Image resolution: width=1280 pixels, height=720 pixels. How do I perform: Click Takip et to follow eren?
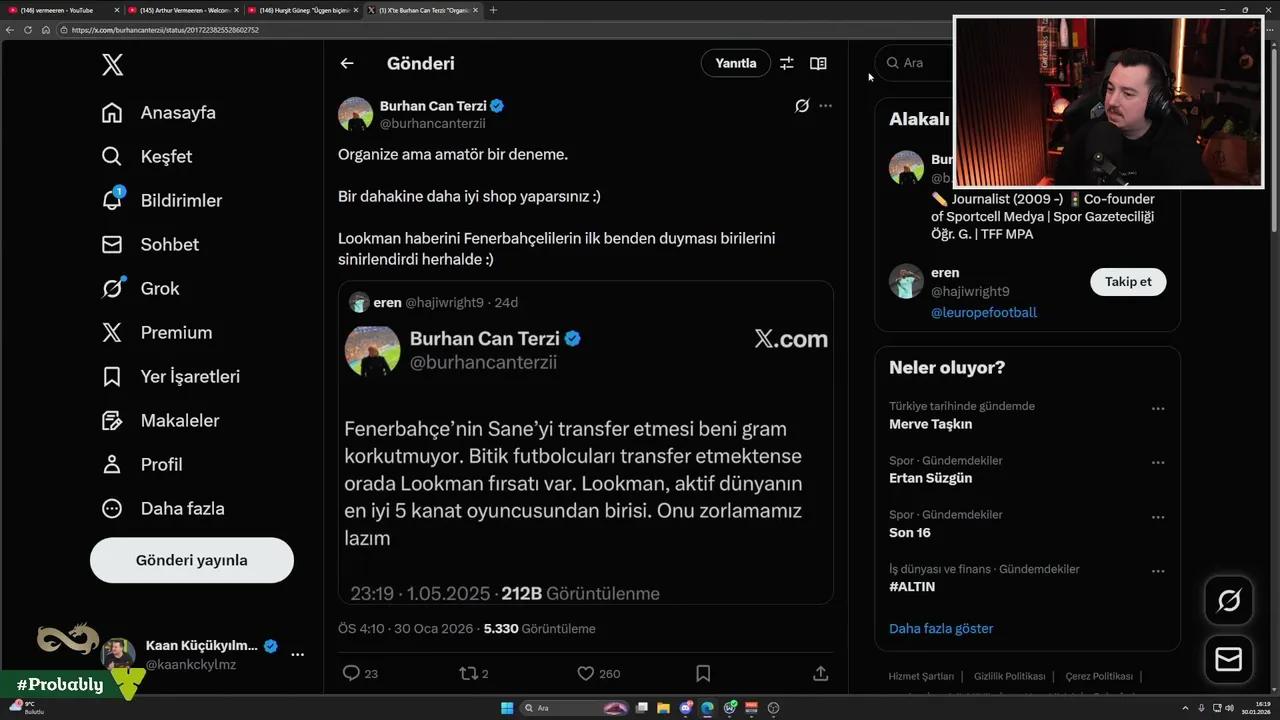[1128, 282]
